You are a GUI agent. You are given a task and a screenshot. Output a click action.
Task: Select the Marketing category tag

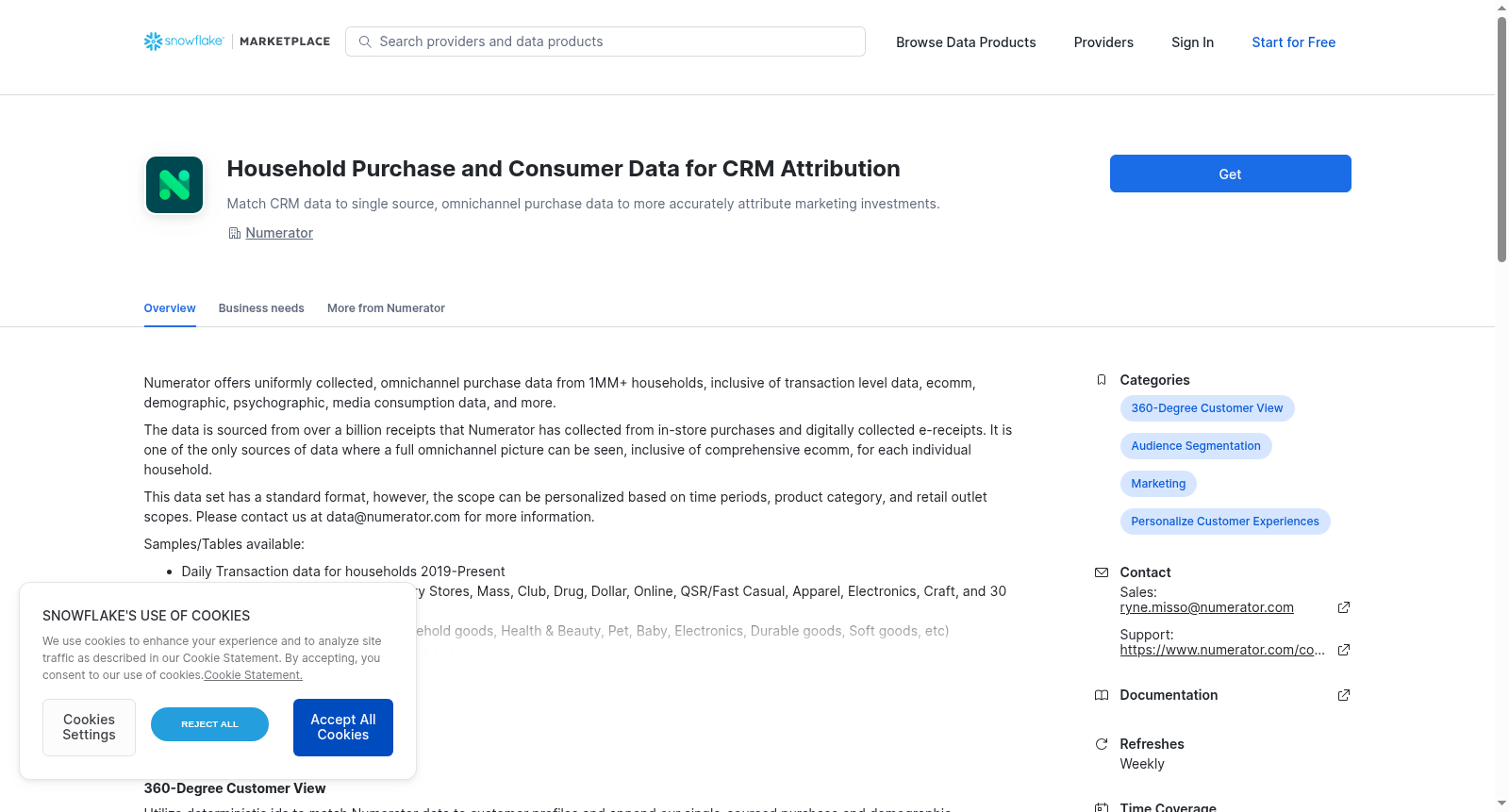pos(1158,484)
